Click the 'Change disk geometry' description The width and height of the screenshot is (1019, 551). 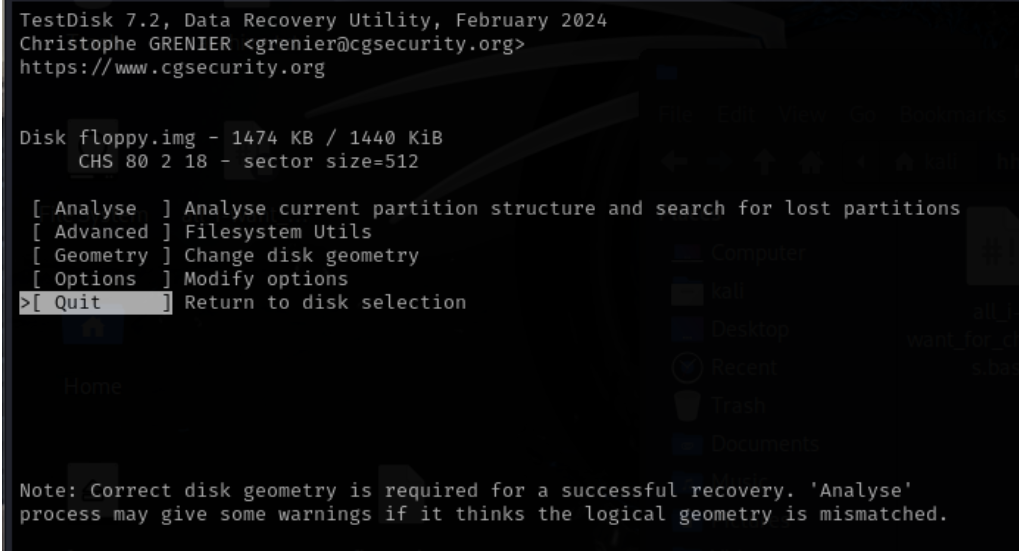click(302, 255)
